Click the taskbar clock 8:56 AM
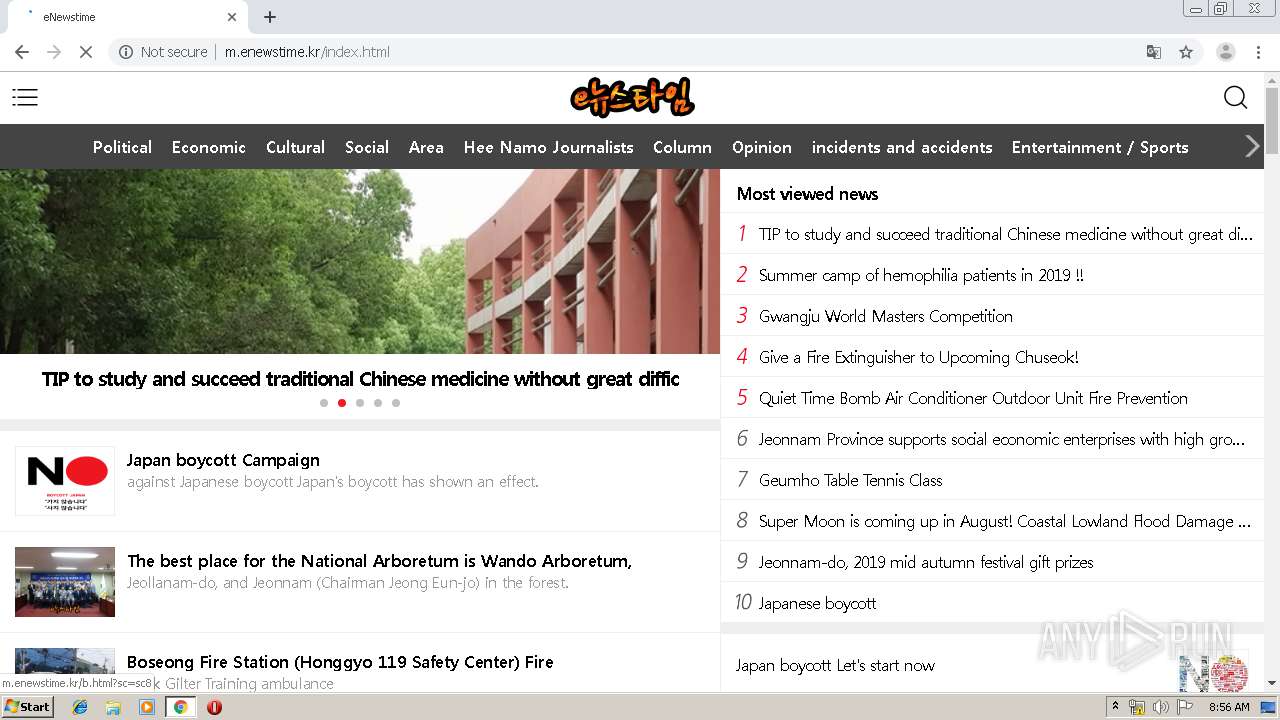Screen dimensions: 1280x720 [x=1229, y=707]
